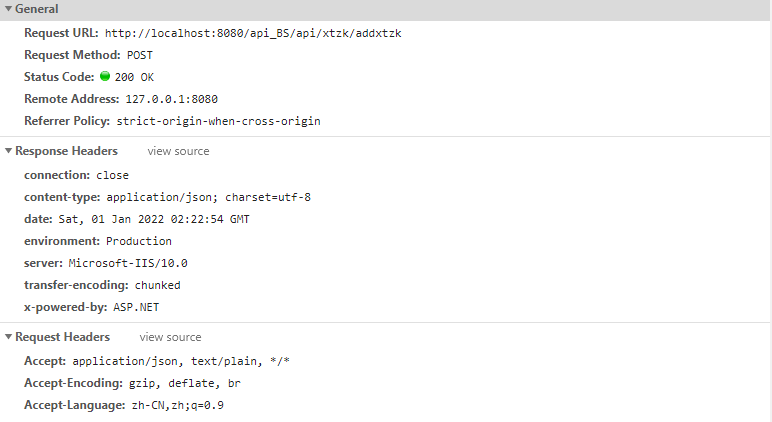Select the POST request method value

pos(140,55)
